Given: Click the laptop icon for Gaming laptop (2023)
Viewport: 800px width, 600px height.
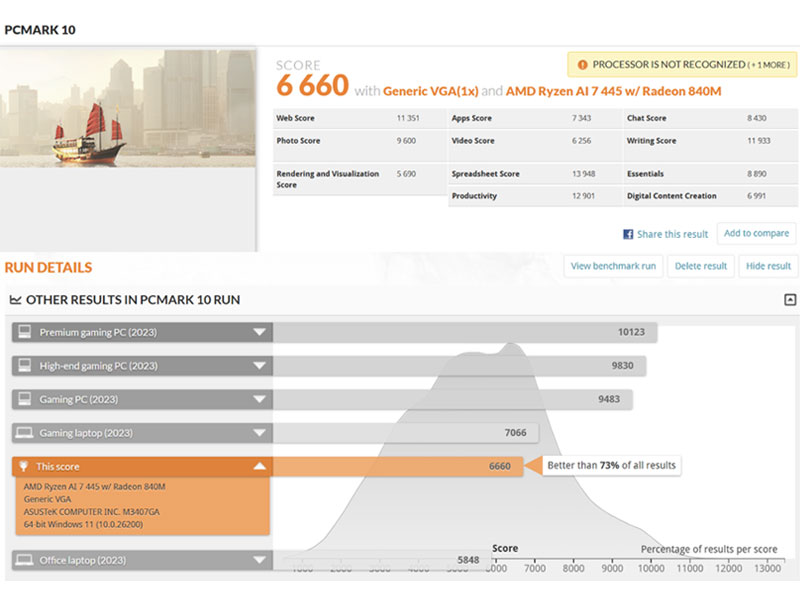Looking at the screenshot, I should pyautogui.click(x=24, y=433).
